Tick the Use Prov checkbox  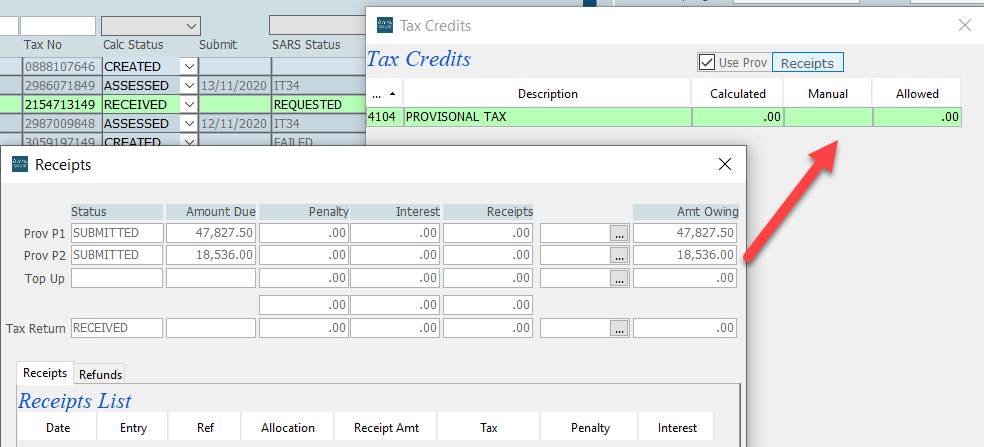pyautogui.click(x=707, y=62)
